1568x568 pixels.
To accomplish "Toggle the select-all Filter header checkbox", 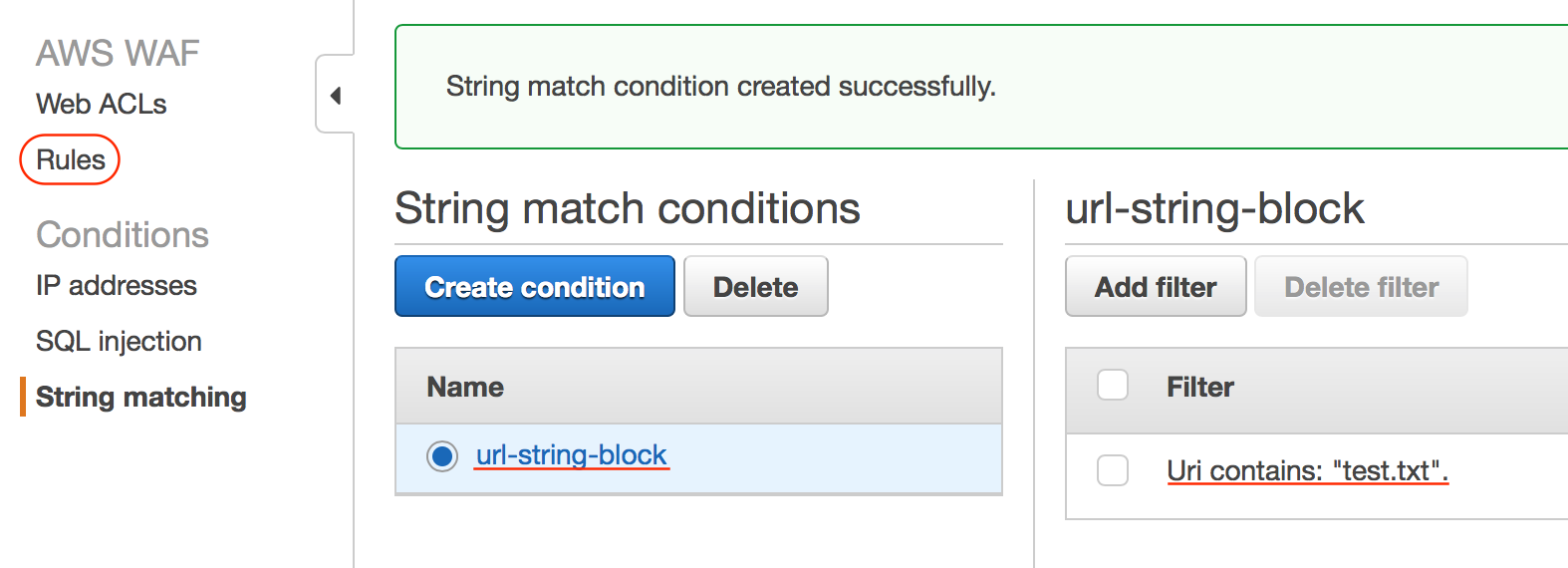I will (x=1112, y=386).
